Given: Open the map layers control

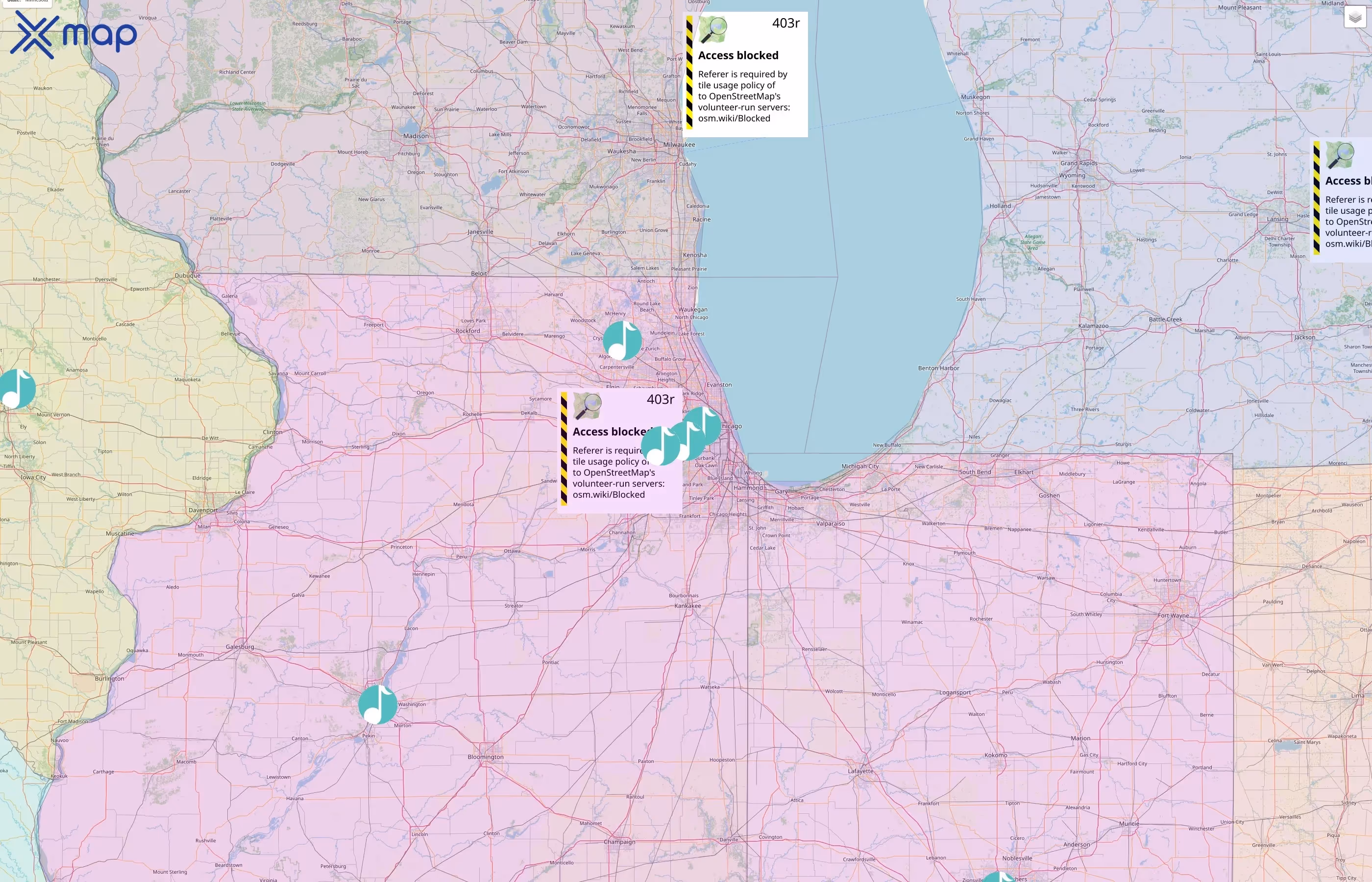Looking at the screenshot, I should (1355, 17).
